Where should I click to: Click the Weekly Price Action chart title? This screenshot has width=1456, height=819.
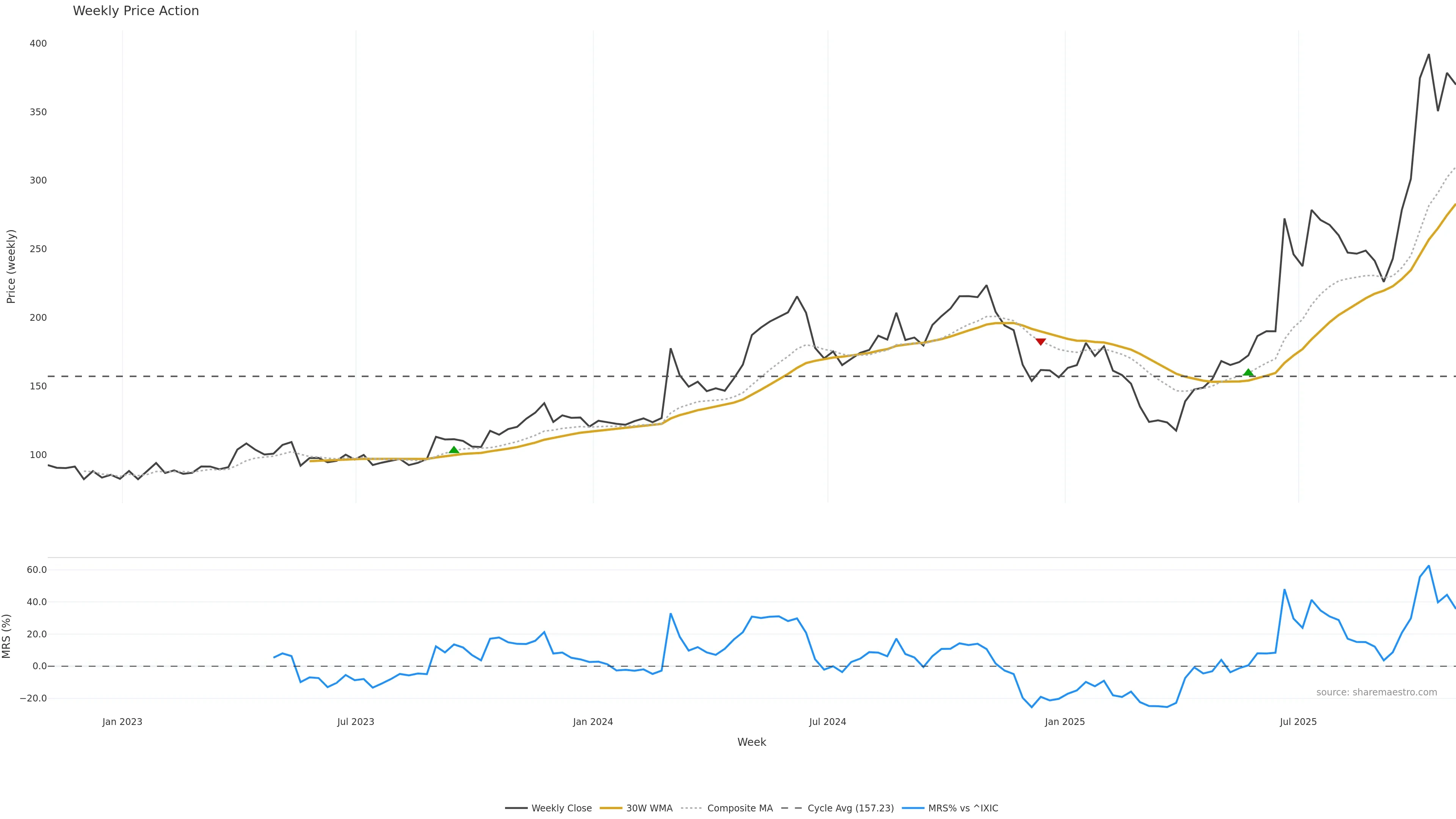[x=136, y=11]
